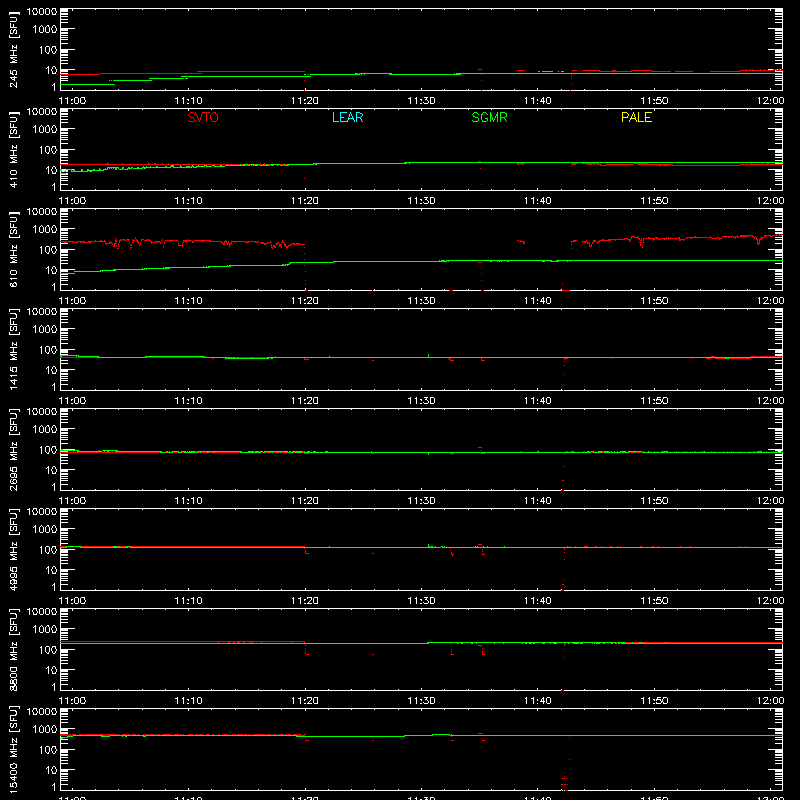This screenshot has width=800, height=800.
Task: Click the 11:50 tick under the 245 MHz plot
Action: click(x=654, y=101)
